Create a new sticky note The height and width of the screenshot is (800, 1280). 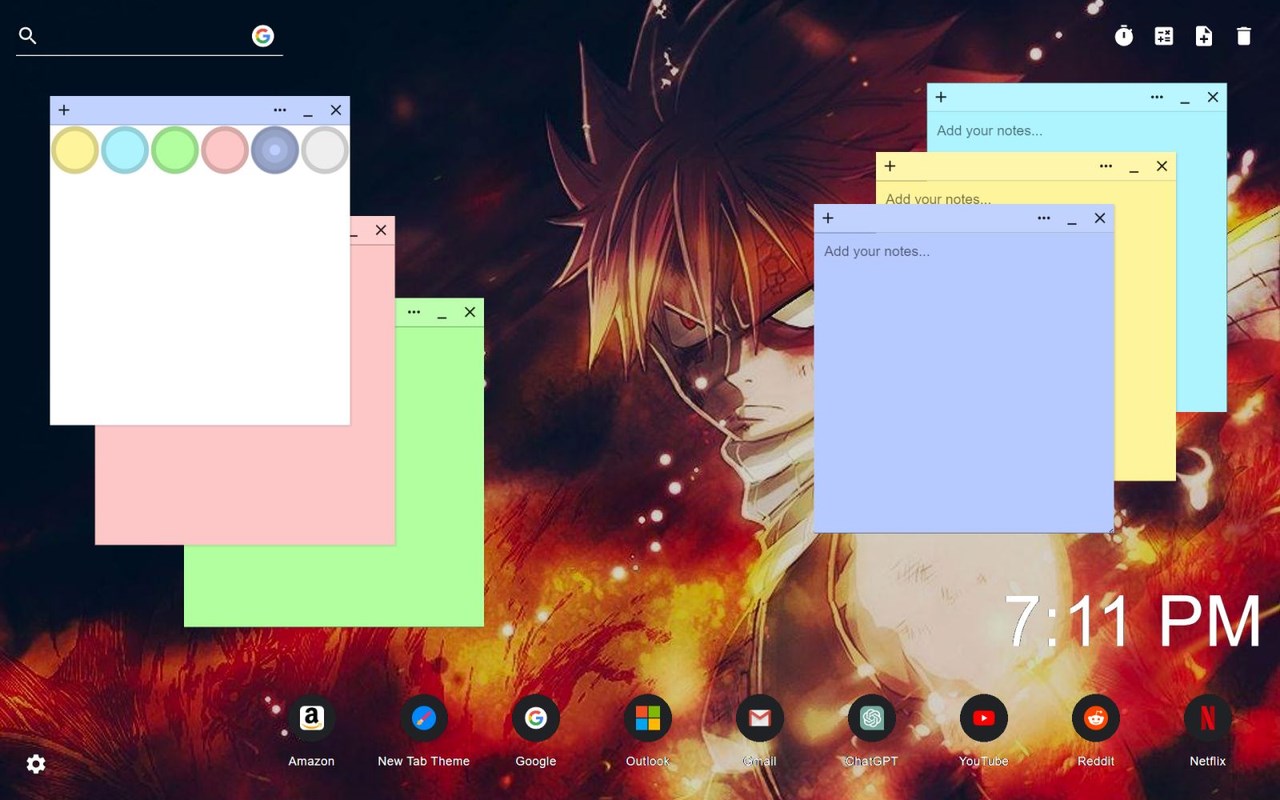click(1204, 36)
